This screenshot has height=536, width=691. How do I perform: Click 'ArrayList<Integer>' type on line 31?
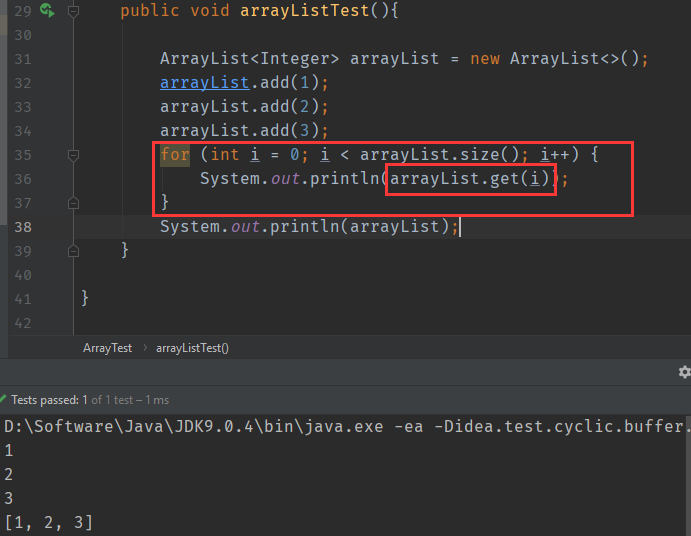coord(249,59)
